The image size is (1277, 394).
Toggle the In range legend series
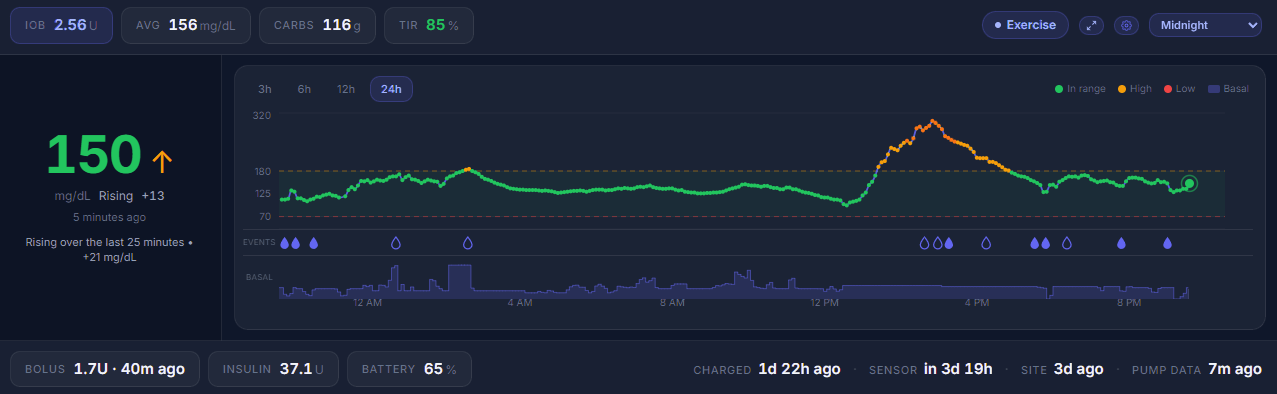(x=1080, y=89)
